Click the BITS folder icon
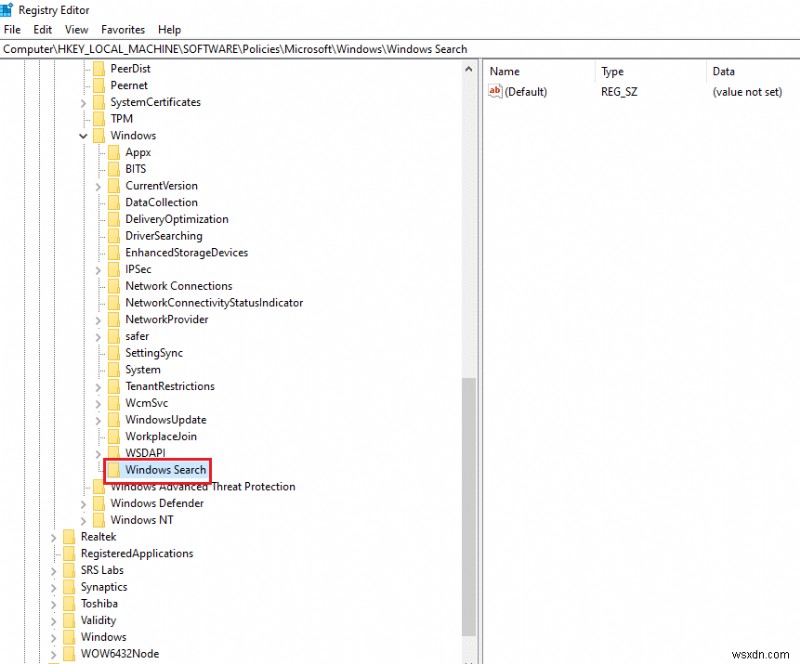The height and width of the screenshot is (664, 800). pos(114,169)
